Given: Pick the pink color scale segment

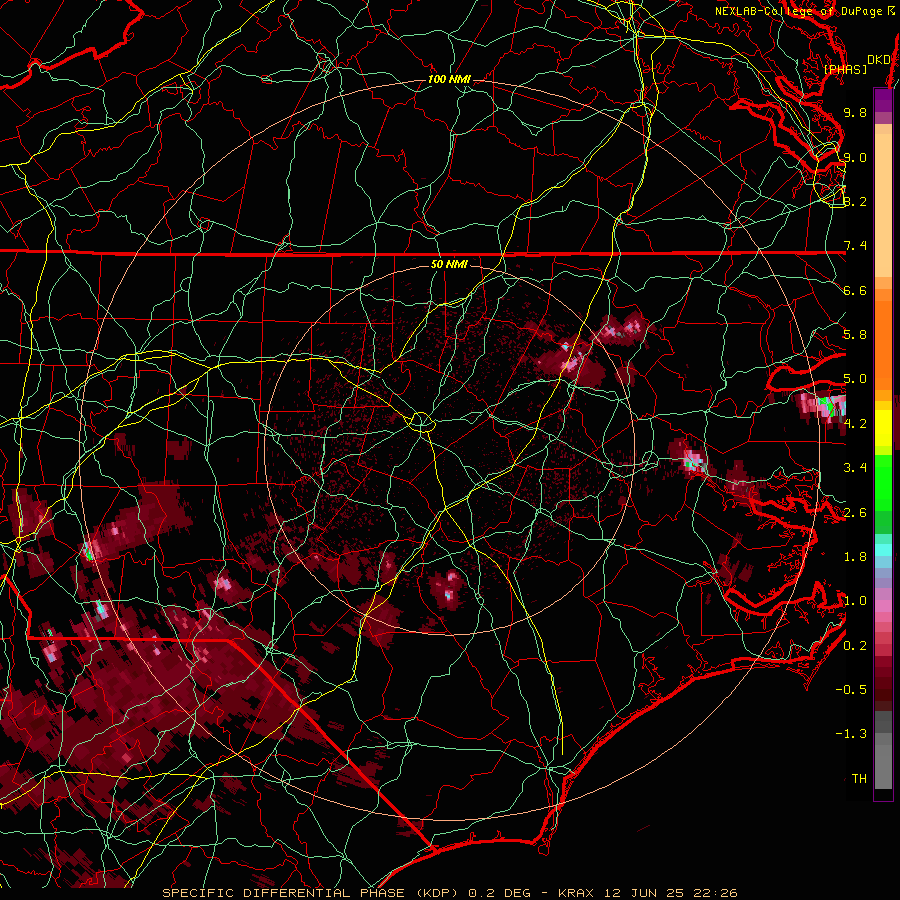Looking at the screenshot, I should tap(883, 606).
